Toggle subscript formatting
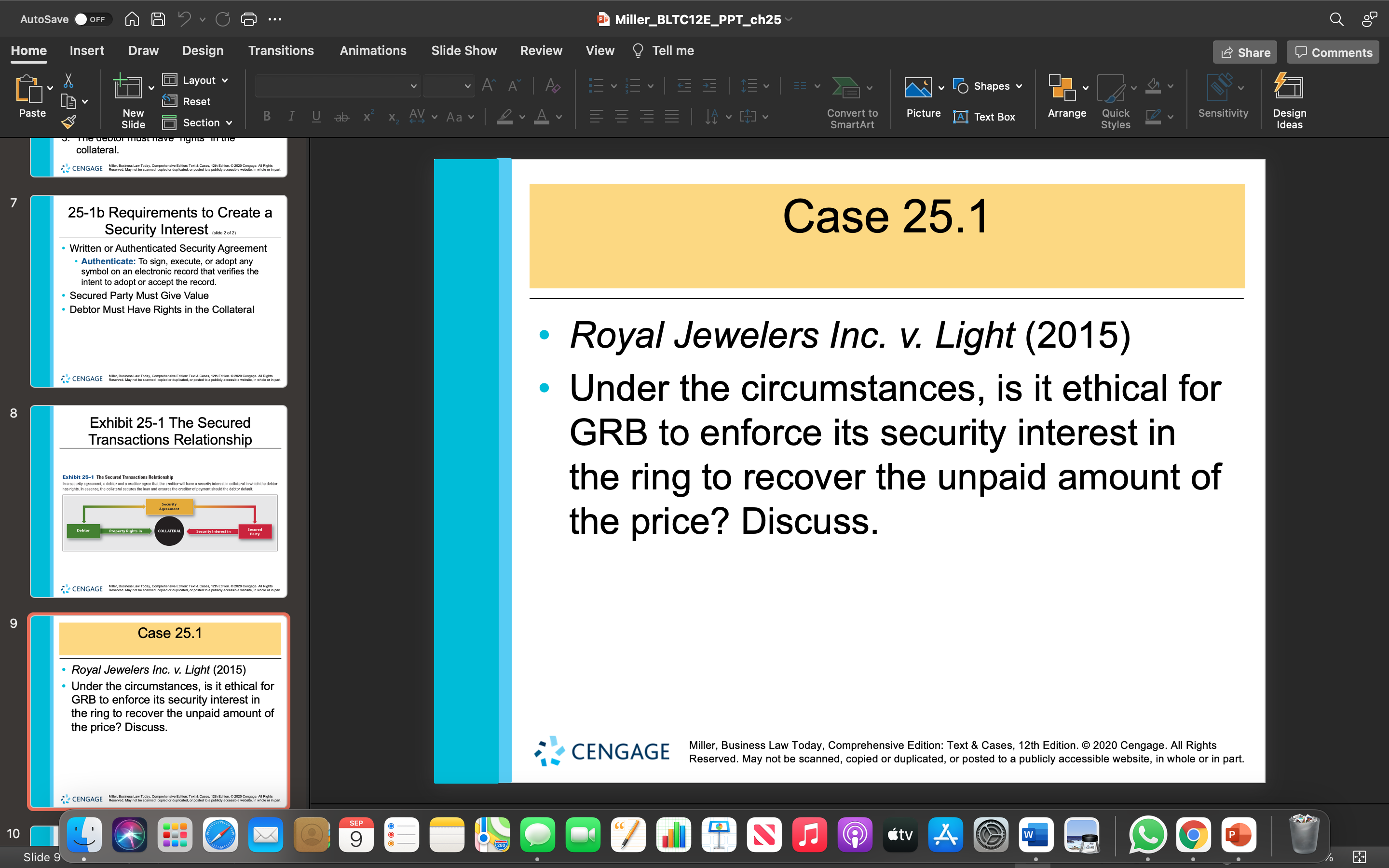This screenshot has width=1389, height=868. tap(393, 118)
